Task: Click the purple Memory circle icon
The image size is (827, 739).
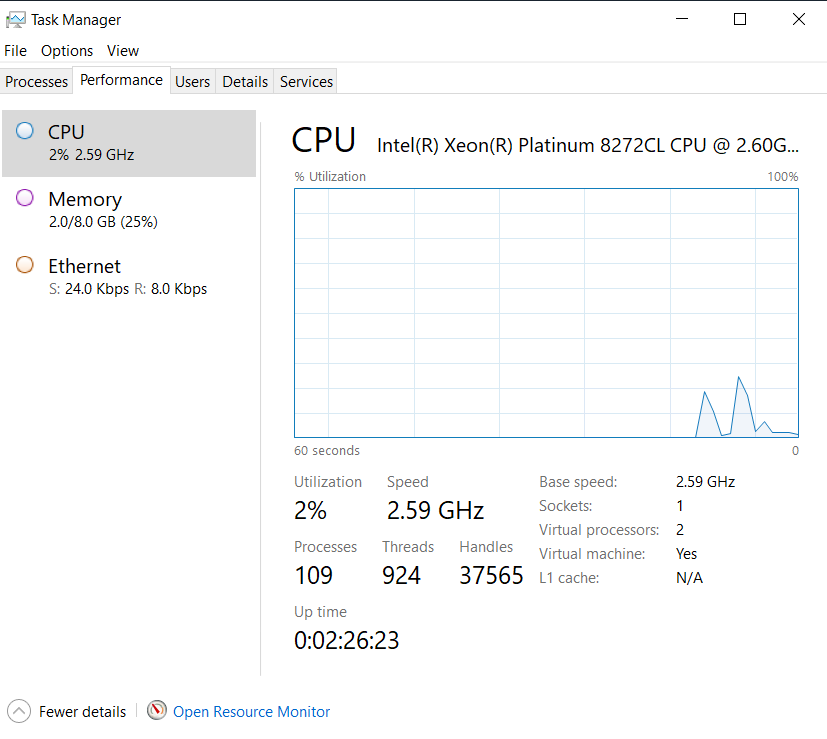Action: (25, 198)
